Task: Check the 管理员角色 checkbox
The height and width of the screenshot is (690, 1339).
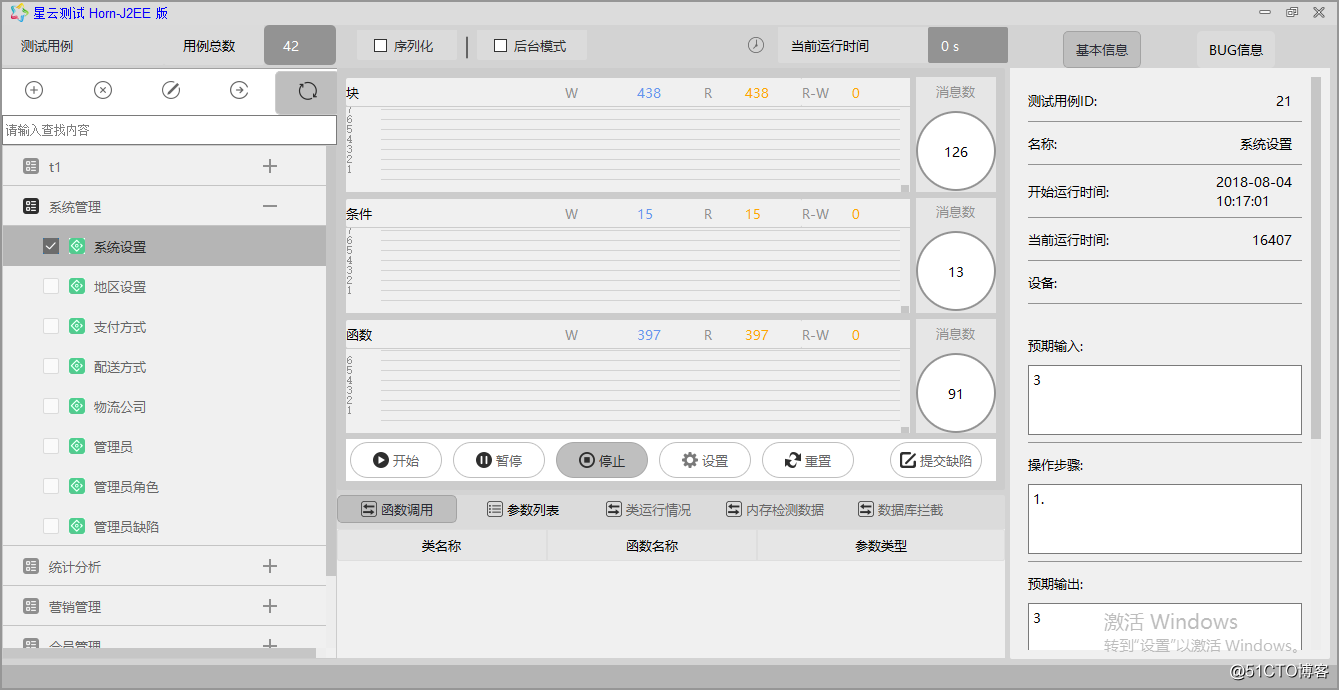Action: tap(51, 486)
